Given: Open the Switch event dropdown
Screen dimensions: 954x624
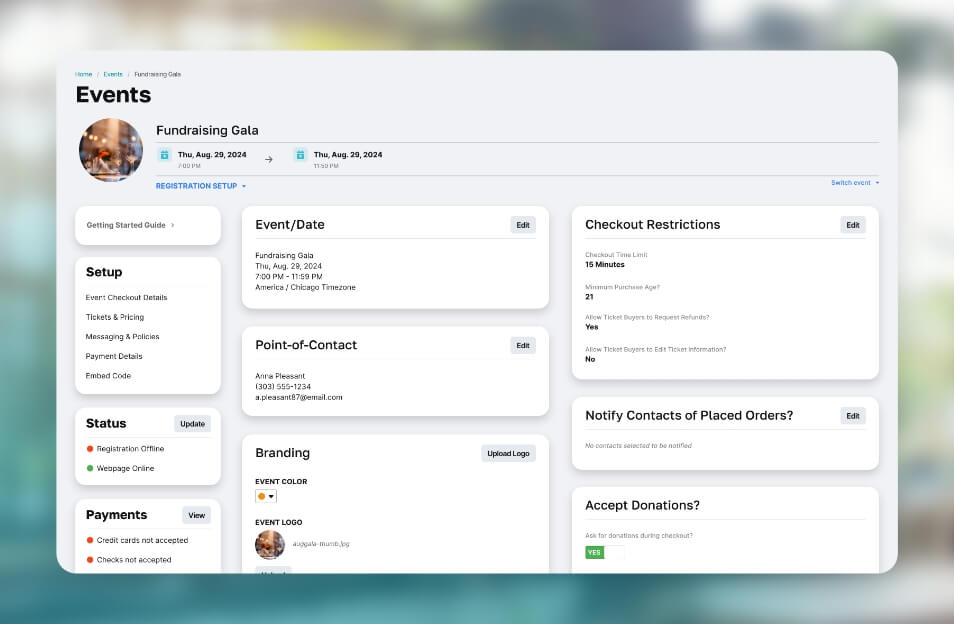Looking at the screenshot, I should point(855,182).
